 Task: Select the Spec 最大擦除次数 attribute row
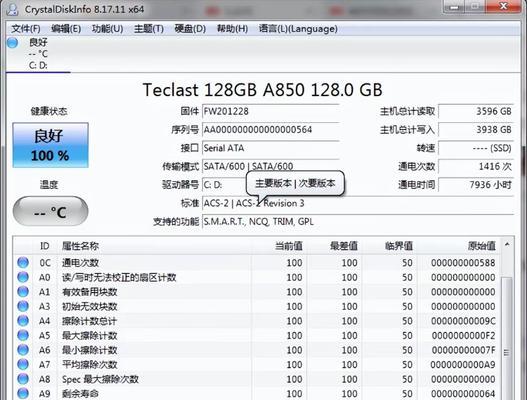(257, 379)
